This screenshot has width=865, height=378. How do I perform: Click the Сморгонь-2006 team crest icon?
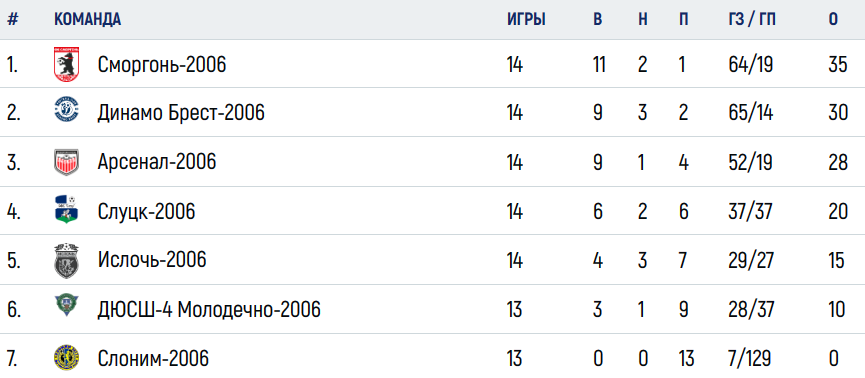pos(66,65)
